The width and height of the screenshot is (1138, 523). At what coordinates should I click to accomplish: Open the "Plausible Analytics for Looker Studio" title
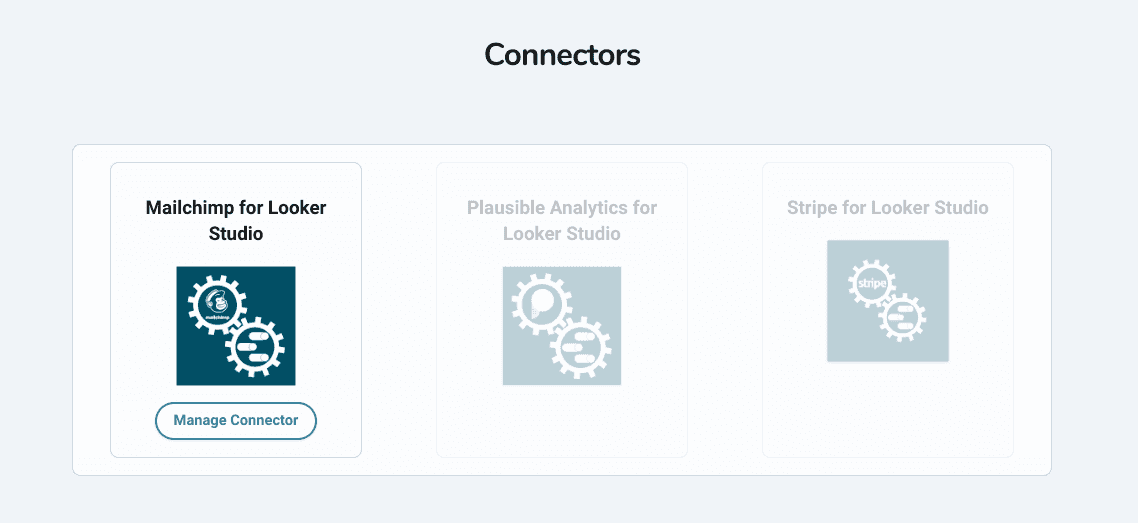(x=562, y=221)
